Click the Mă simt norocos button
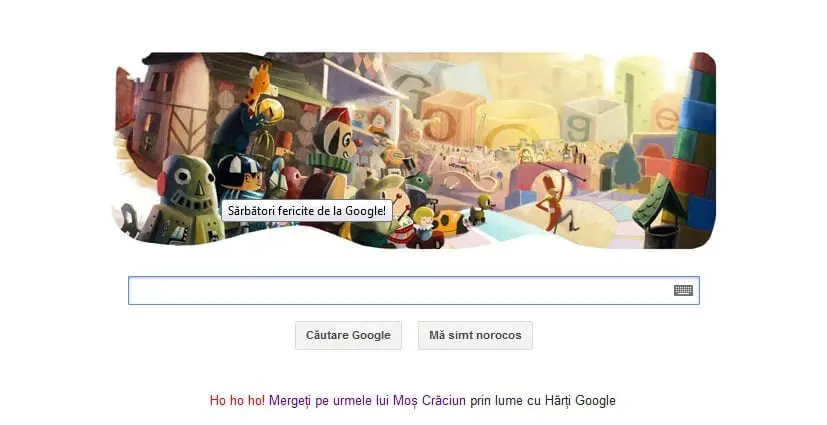This screenshot has height=425, width=827. click(475, 335)
